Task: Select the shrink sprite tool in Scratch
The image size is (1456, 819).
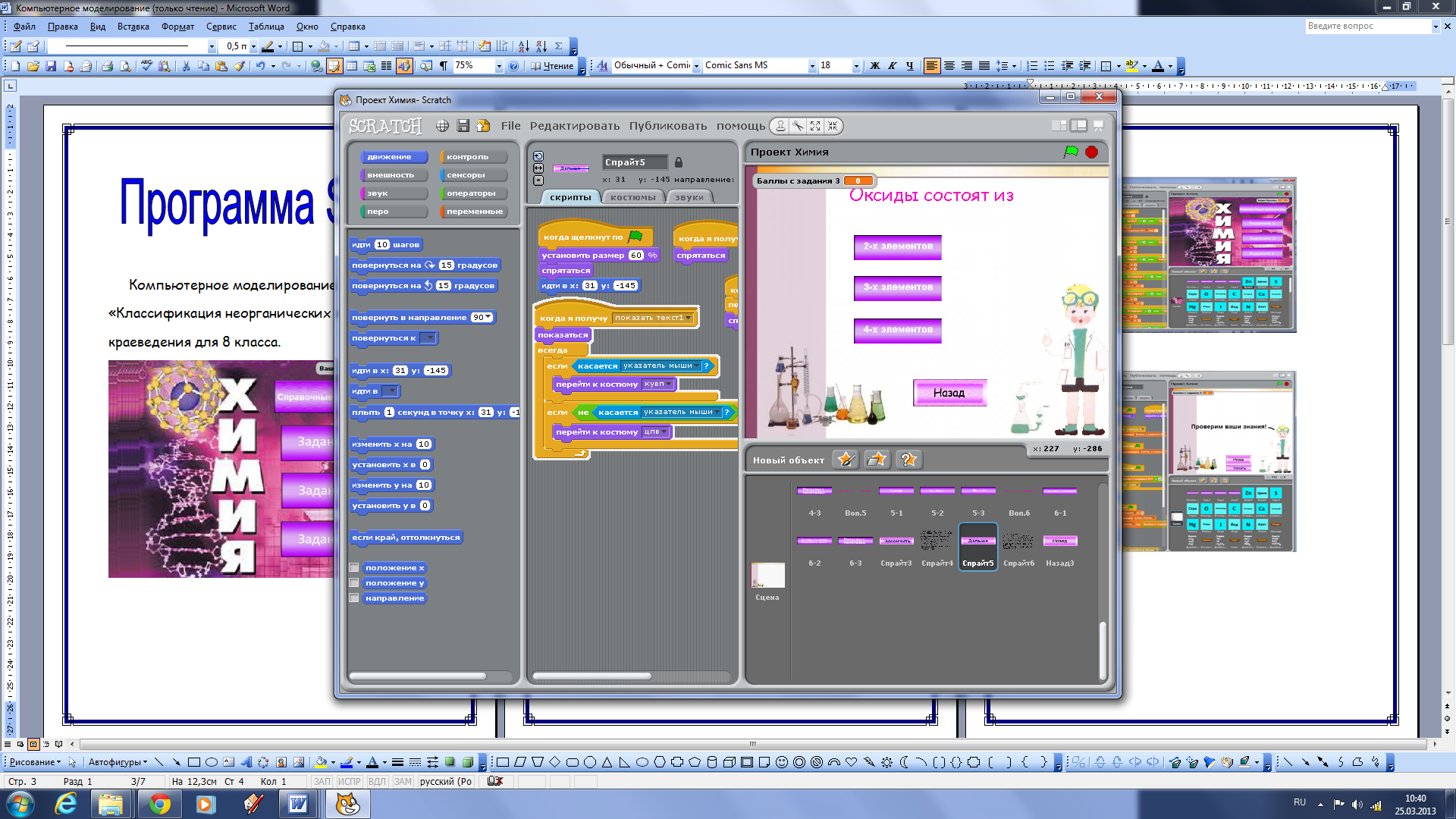Action: tap(833, 126)
